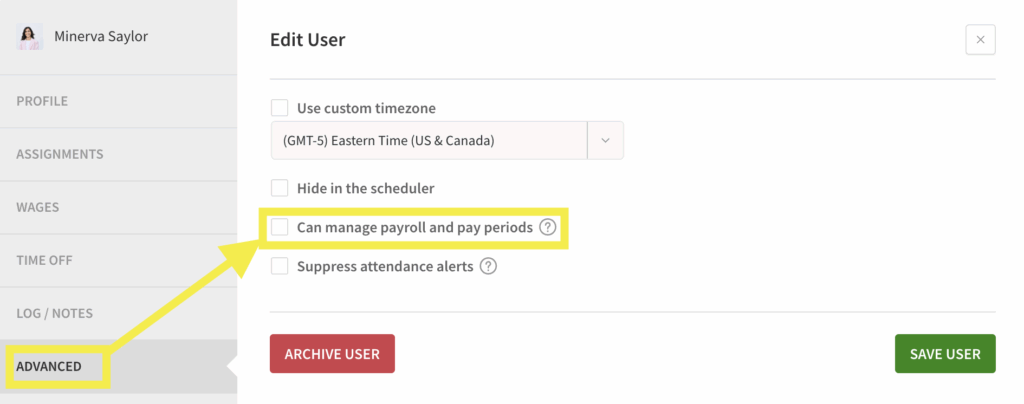Click help icon next to Suppress attendance alerts
The image size is (1024, 404).
pyautogui.click(x=488, y=267)
